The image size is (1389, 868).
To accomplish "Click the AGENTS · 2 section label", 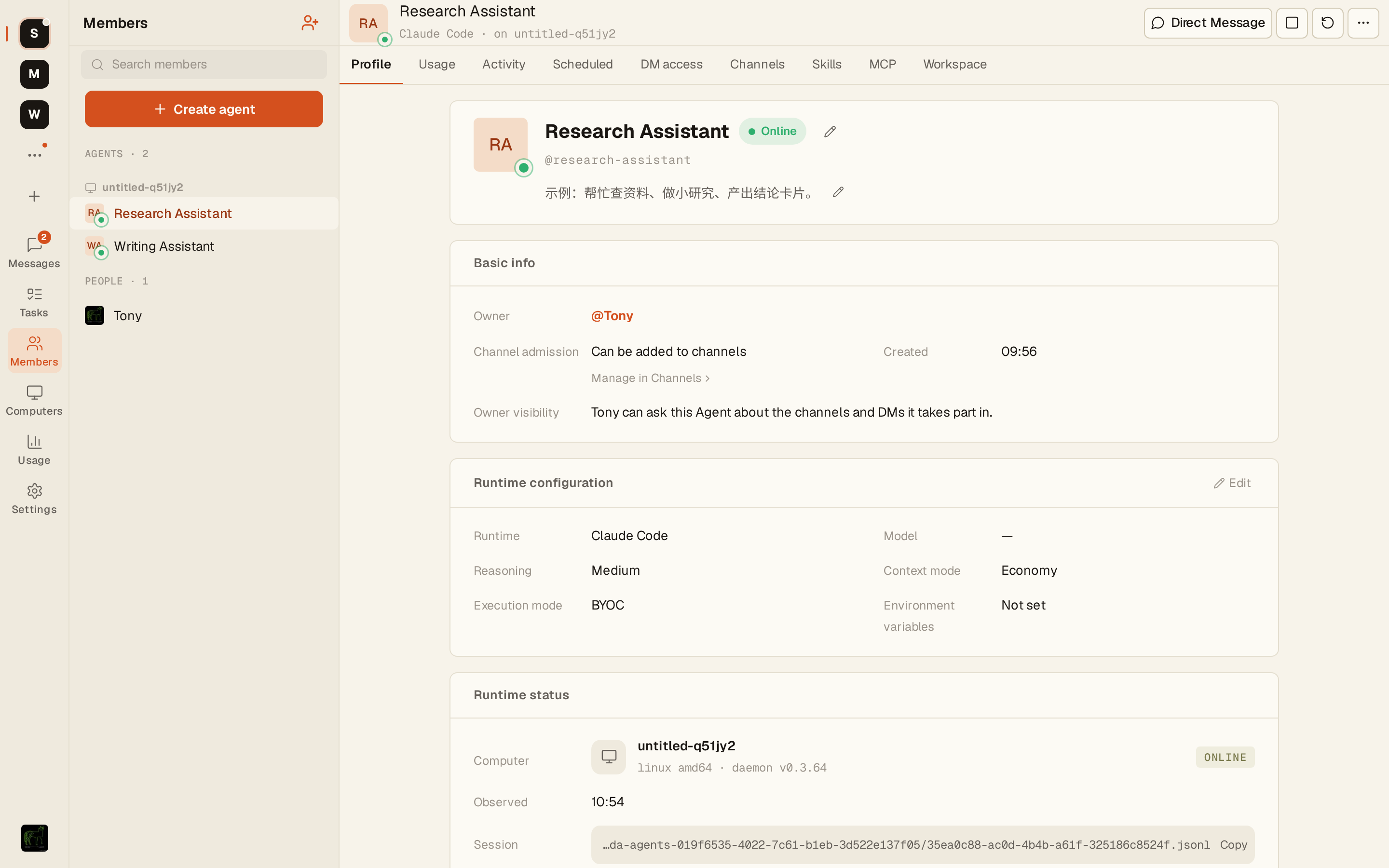I will tap(117, 154).
